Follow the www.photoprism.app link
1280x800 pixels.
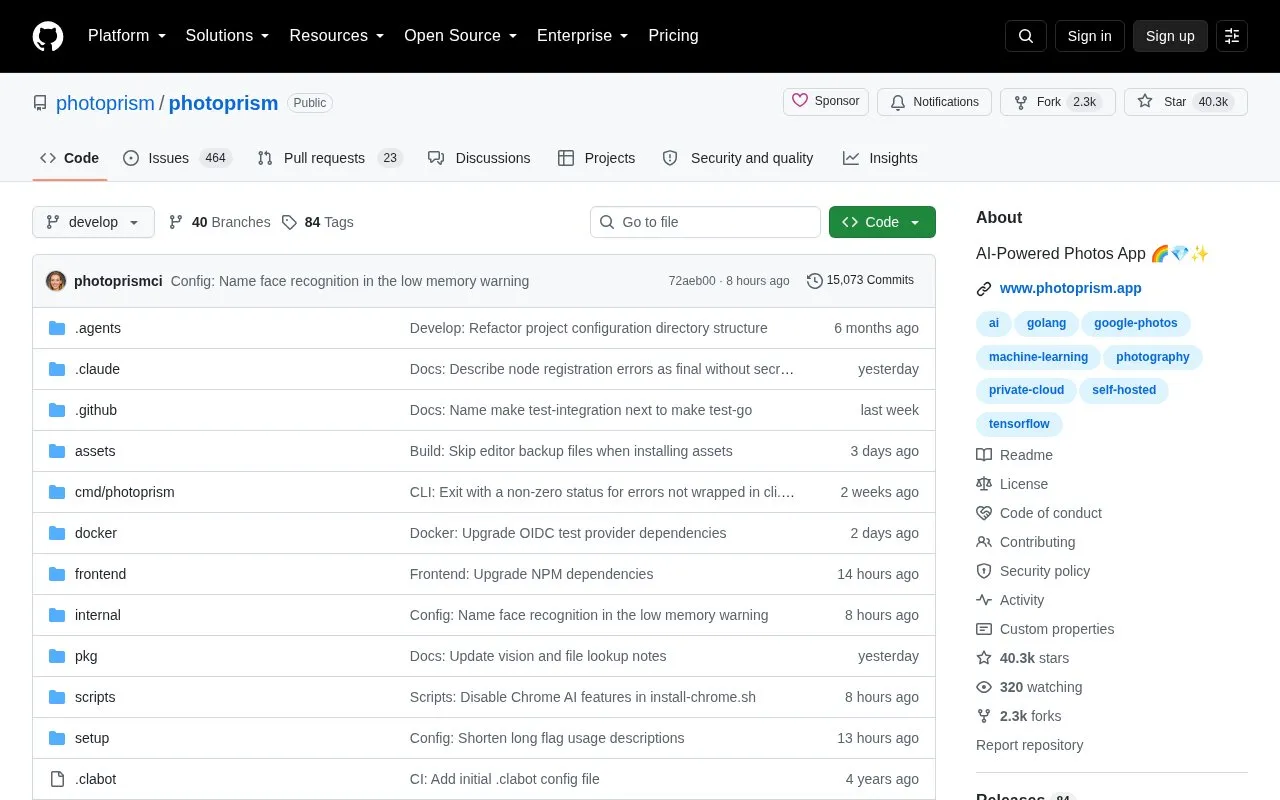pyautogui.click(x=1070, y=288)
